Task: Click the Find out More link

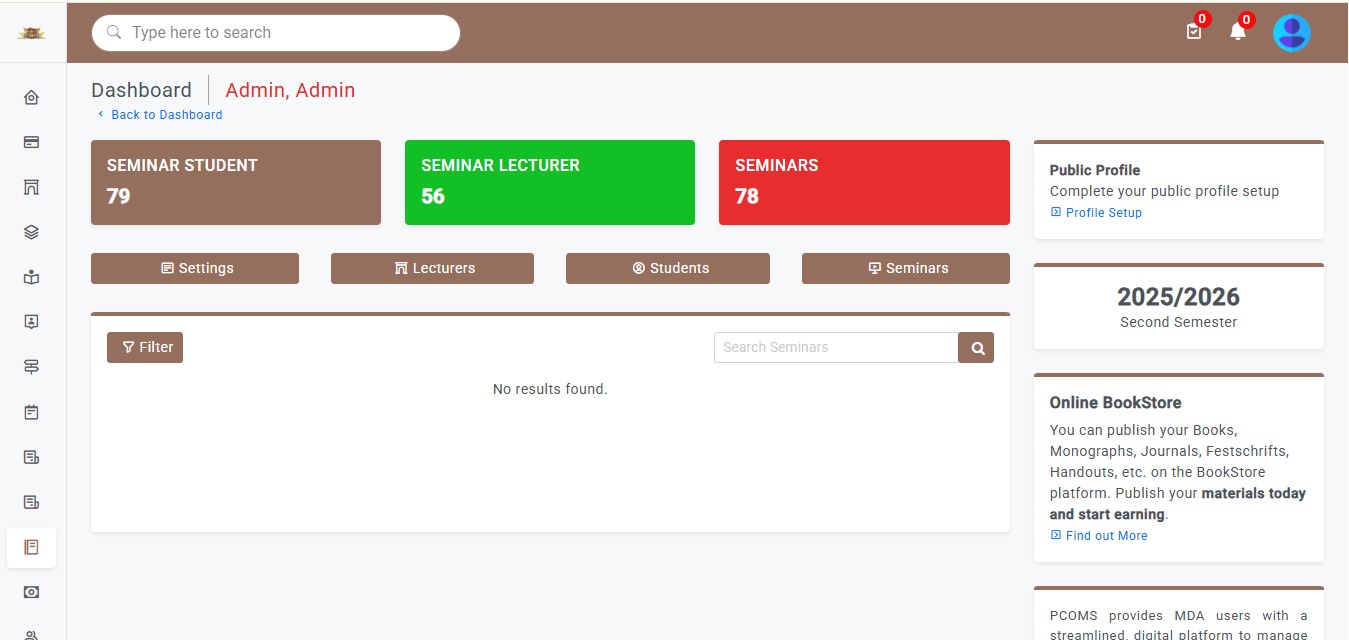Action: [1106, 536]
